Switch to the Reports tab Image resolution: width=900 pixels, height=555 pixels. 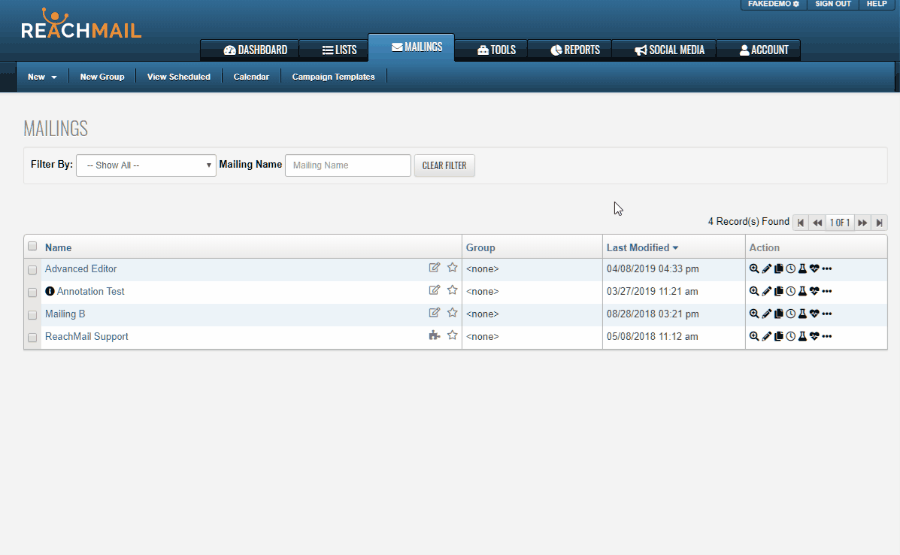coord(575,50)
